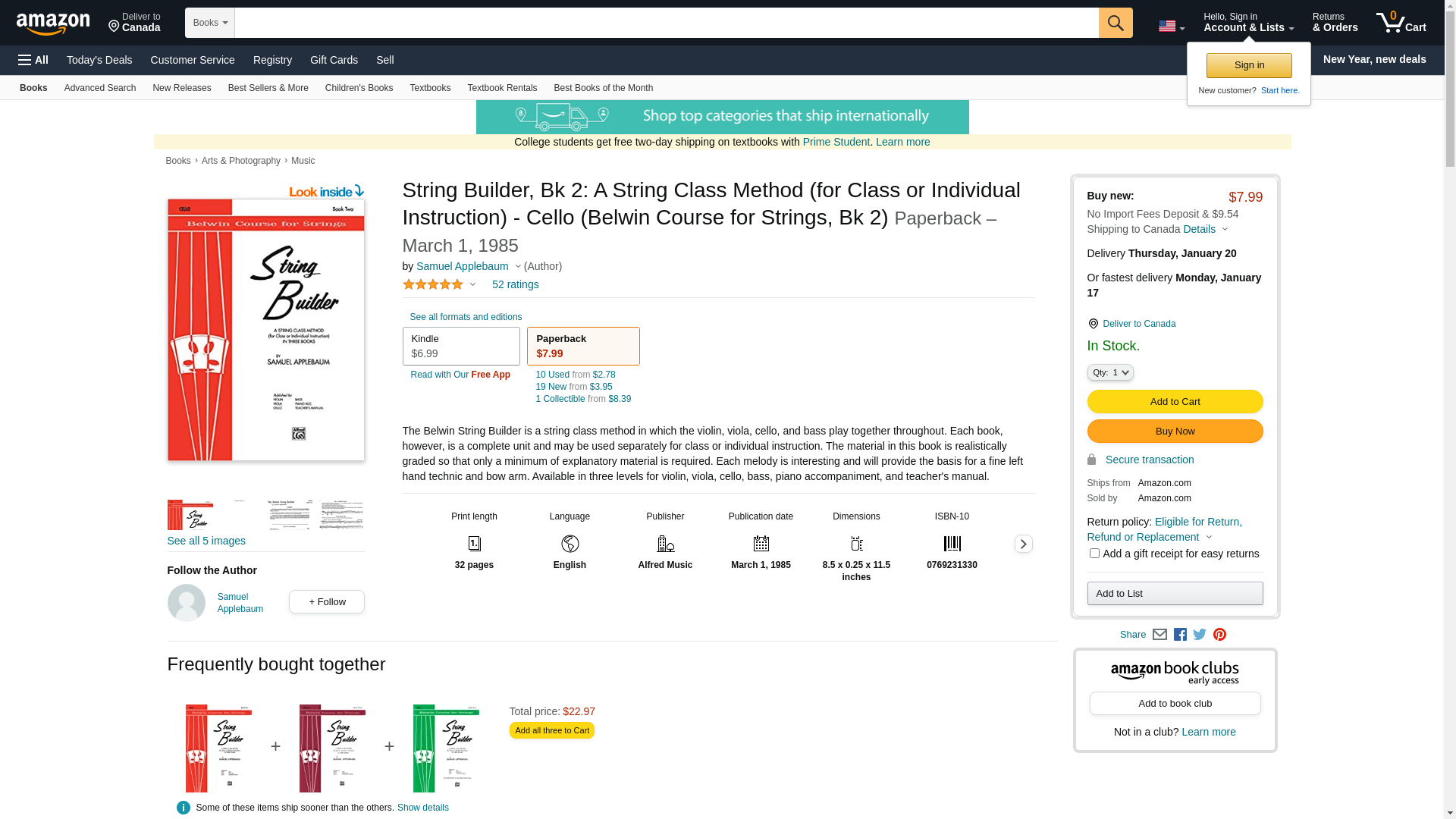Expand the language flag selector
Viewport: 1456px width, 819px height.
pyautogui.click(x=1171, y=27)
